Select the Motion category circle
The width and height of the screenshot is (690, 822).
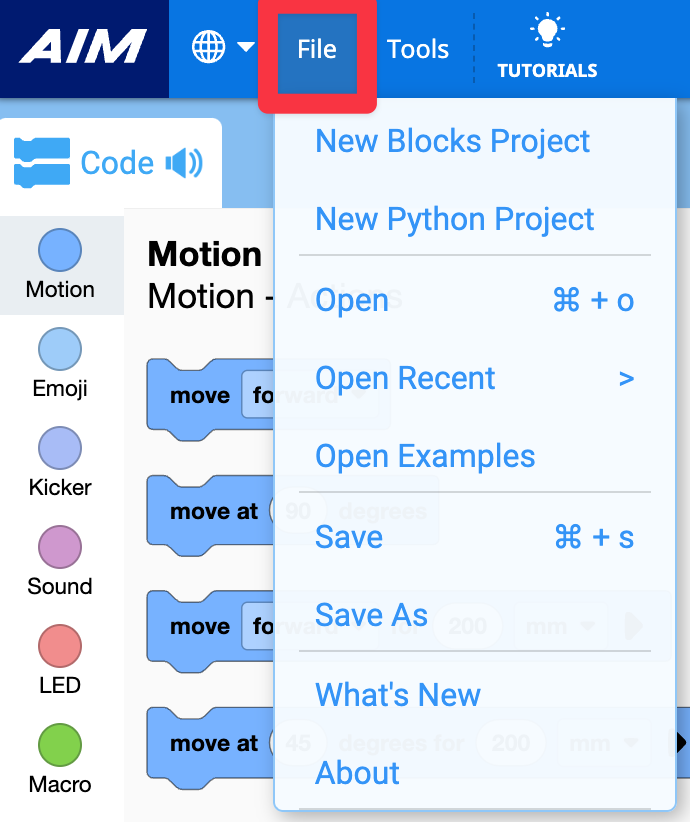[x=59, y=250]
